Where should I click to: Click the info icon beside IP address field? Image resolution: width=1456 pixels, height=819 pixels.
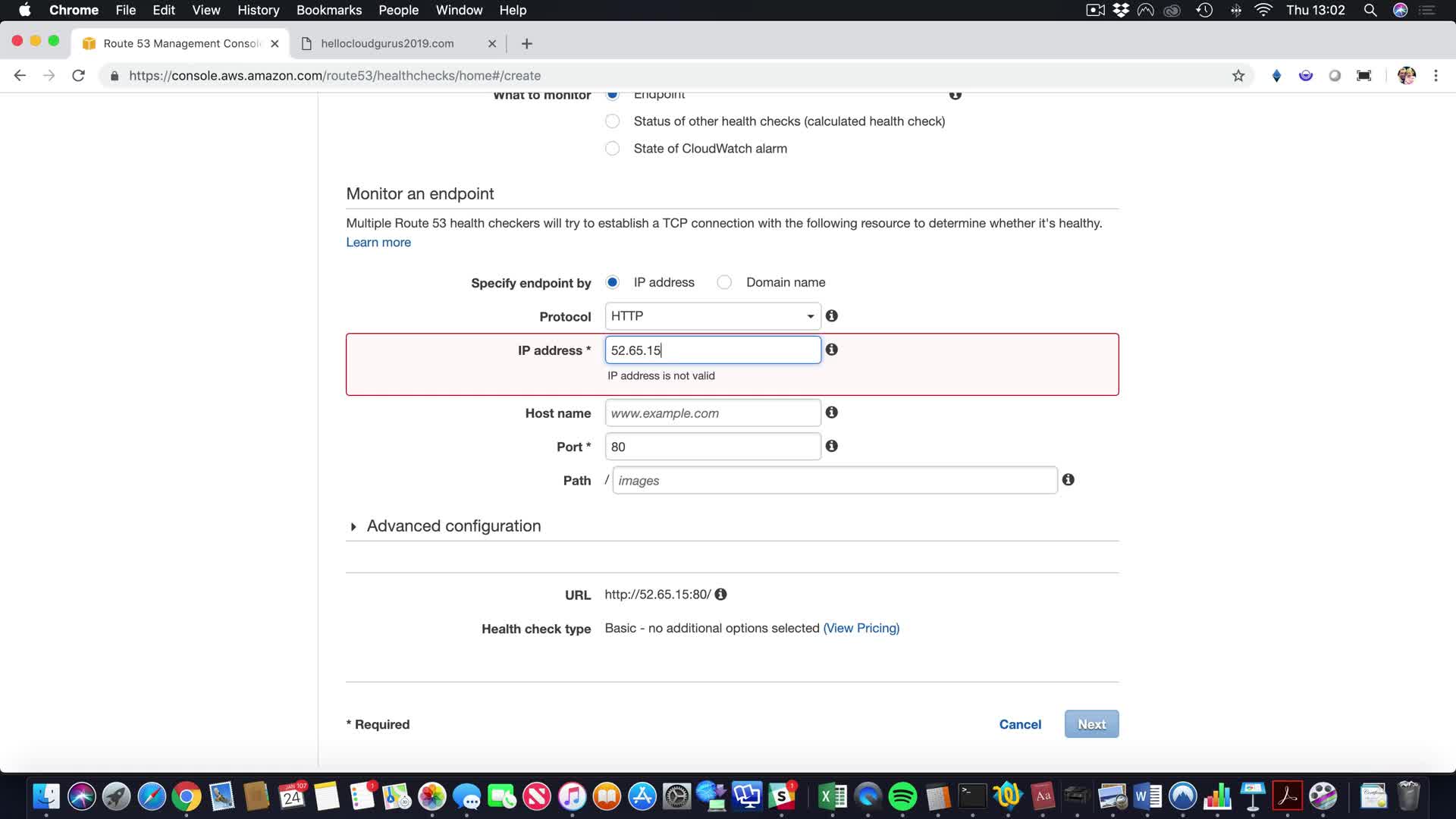831,350
